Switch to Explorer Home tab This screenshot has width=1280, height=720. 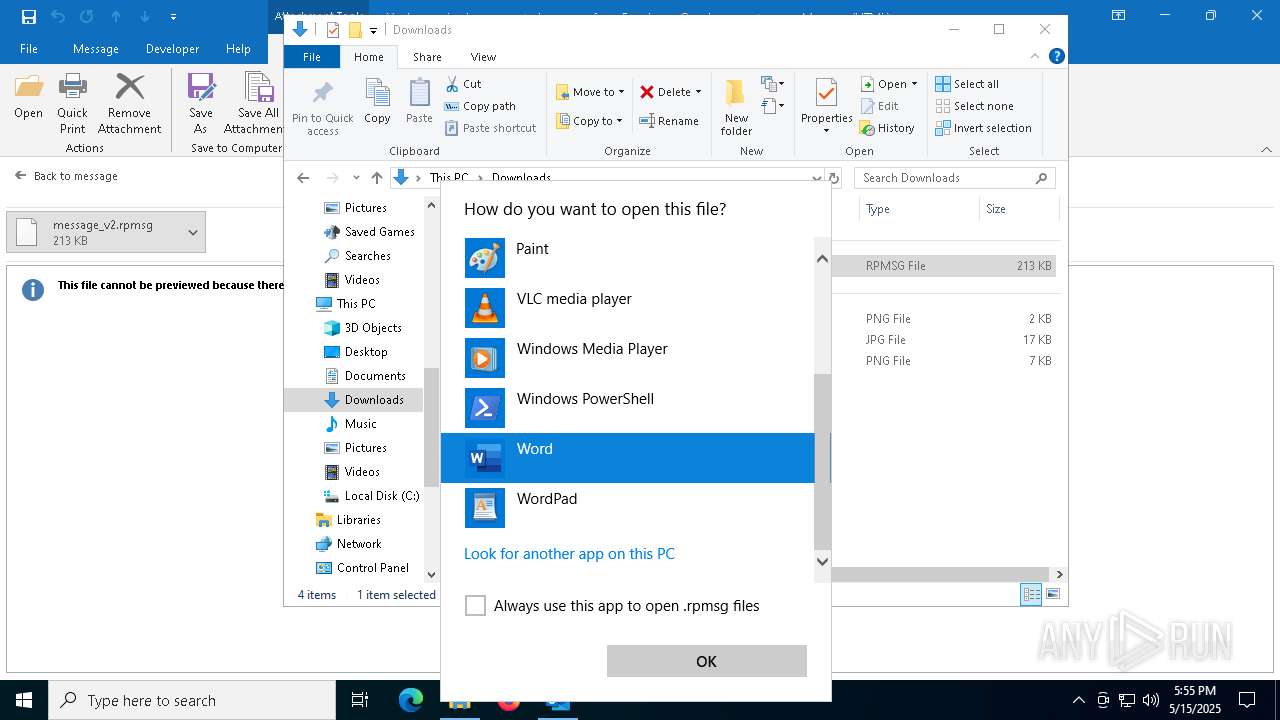point(368,57)
